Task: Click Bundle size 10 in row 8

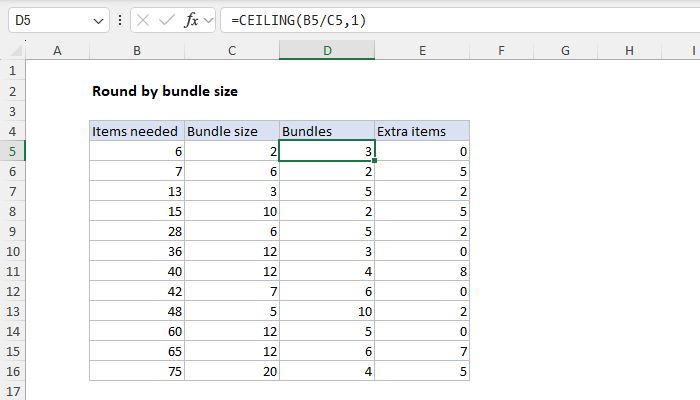Action: (232, 211)
